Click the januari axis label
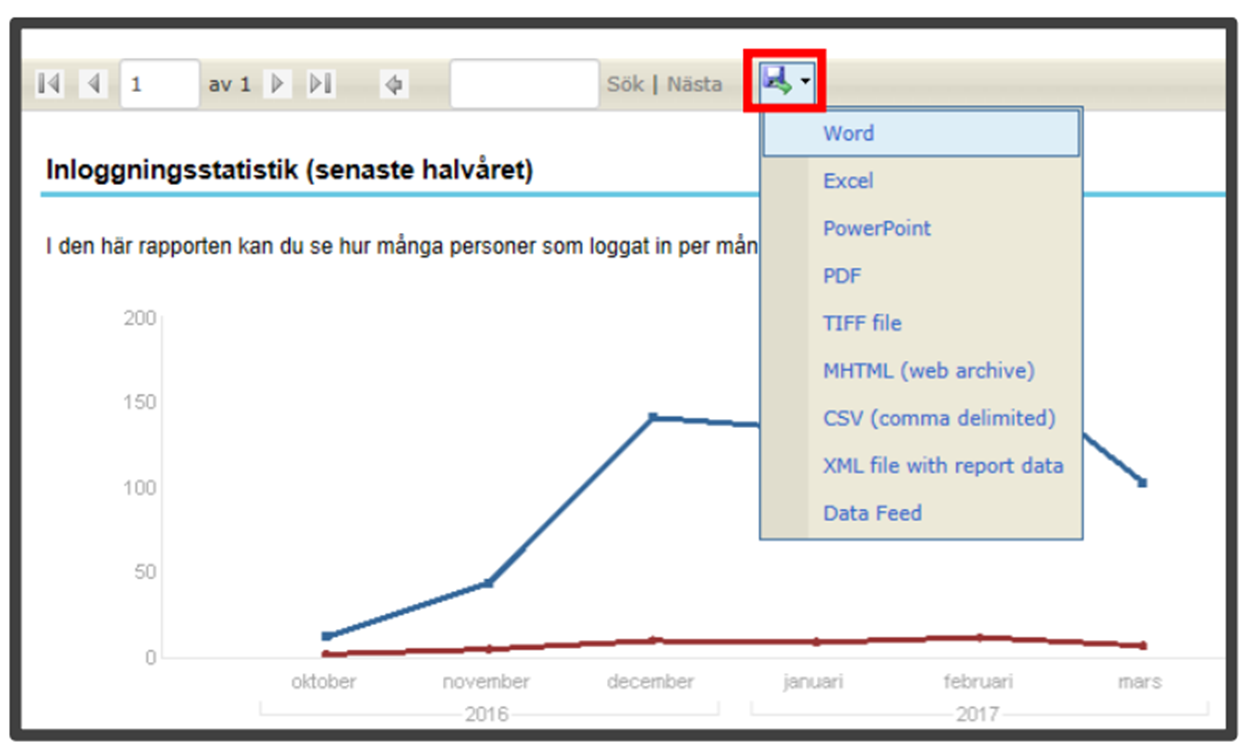 click(x=813, y=682)
